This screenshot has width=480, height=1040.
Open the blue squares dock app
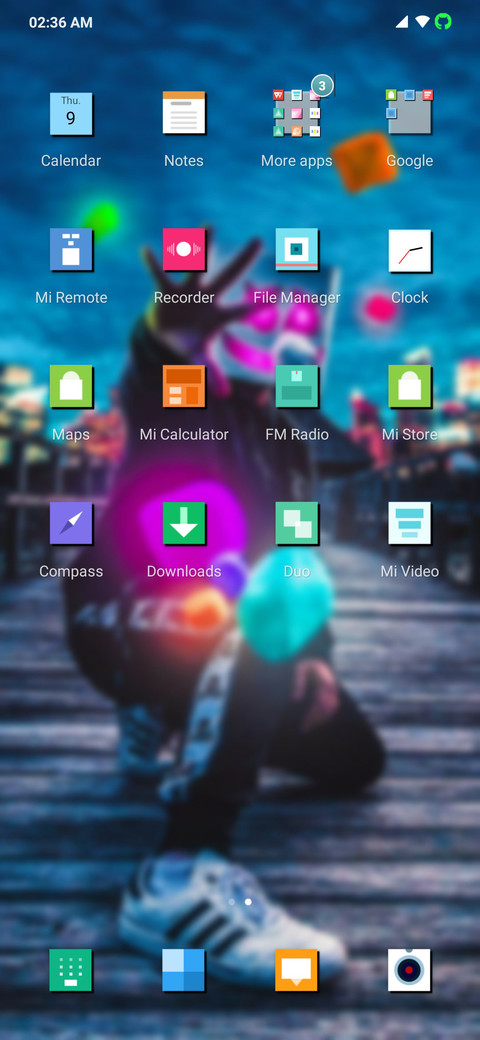[x=184, y=970]
